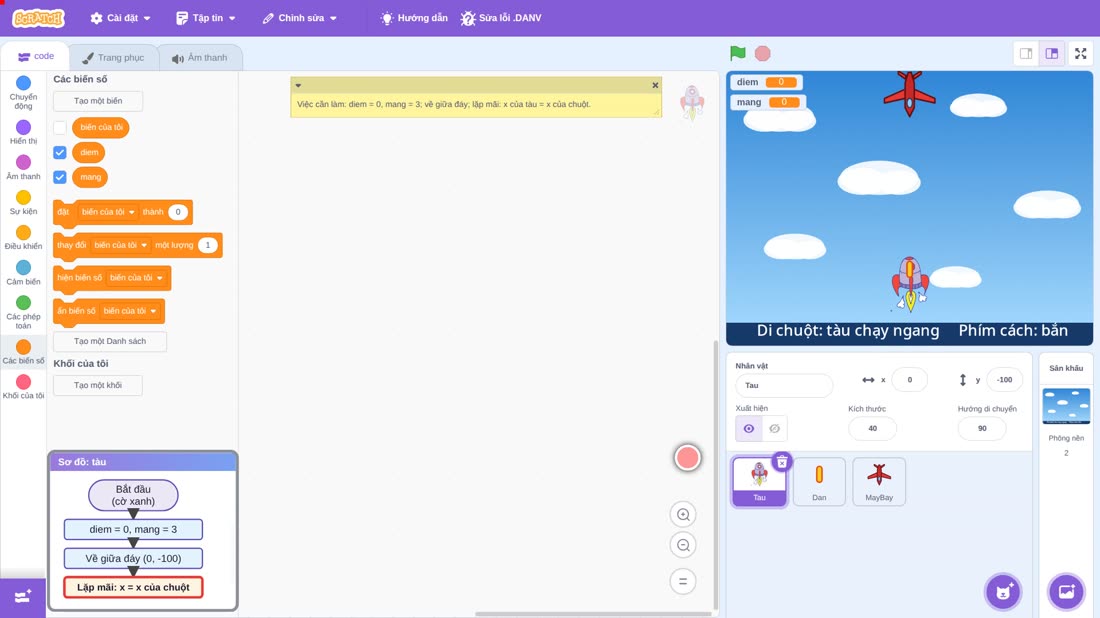The image size is (1100, 618).
Task: Switch to large stage layout
Action: (x=1052, y=53)
